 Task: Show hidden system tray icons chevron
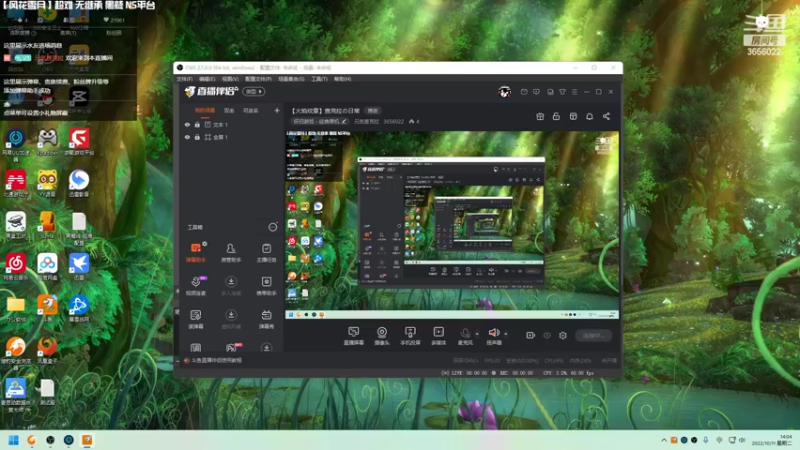coord(664,440)
